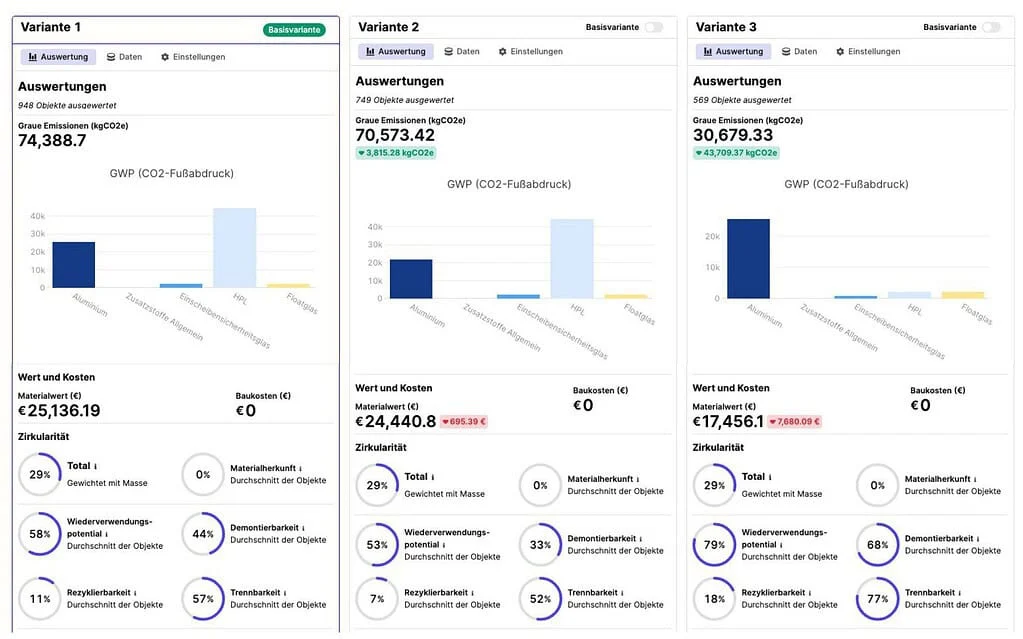Click info icon next to Total in Variante 1
This screenshot has width=1023, height=639.
click(x=96, y=467)
